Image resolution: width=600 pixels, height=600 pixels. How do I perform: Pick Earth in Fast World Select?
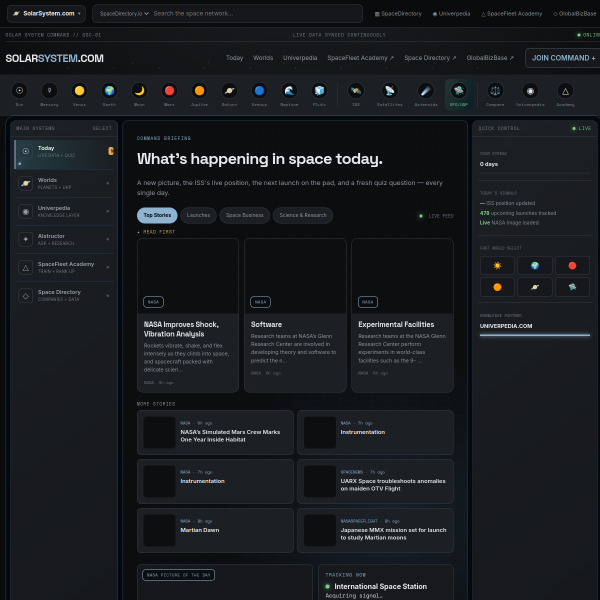click(x=535, y=266)
